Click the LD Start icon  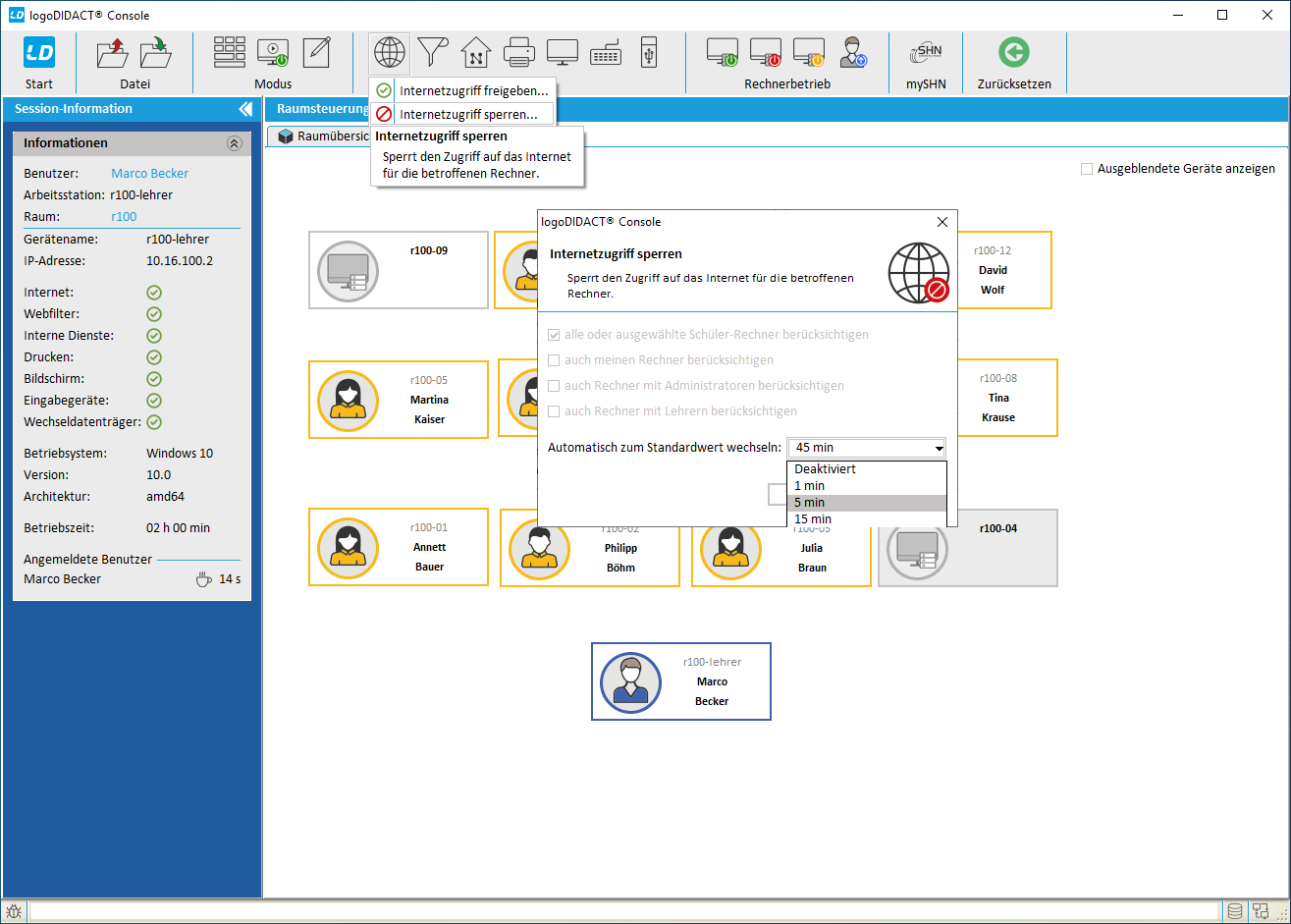(39, 52)
